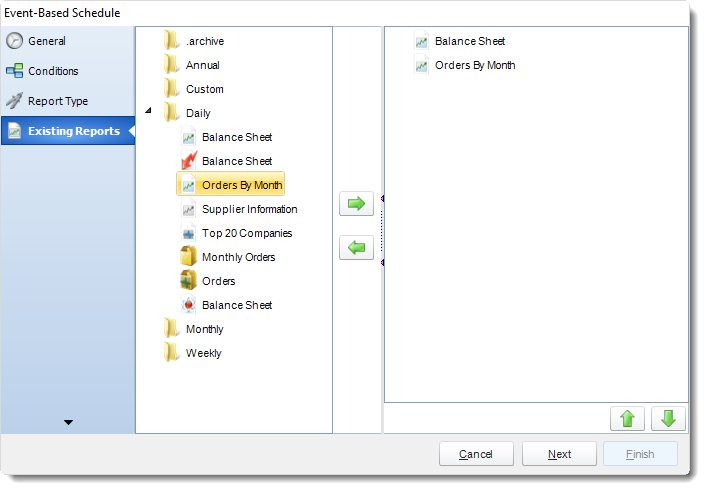
Task: Select Balance Sheet text in right list
Action: [x=470, y=41]
